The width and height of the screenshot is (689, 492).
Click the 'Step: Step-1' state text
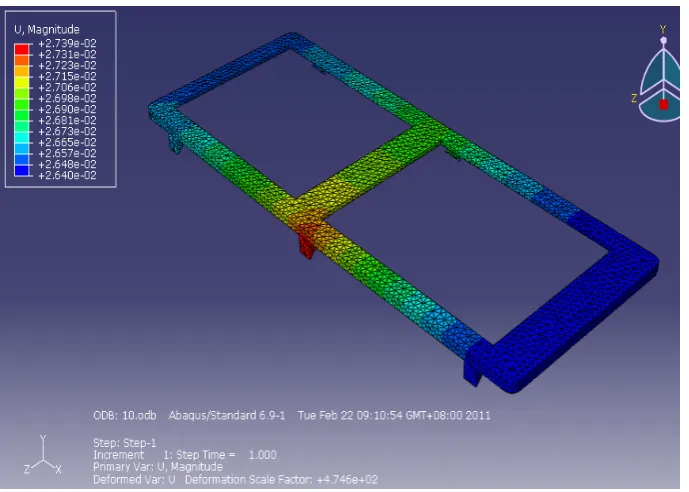[x=125, y=442]
